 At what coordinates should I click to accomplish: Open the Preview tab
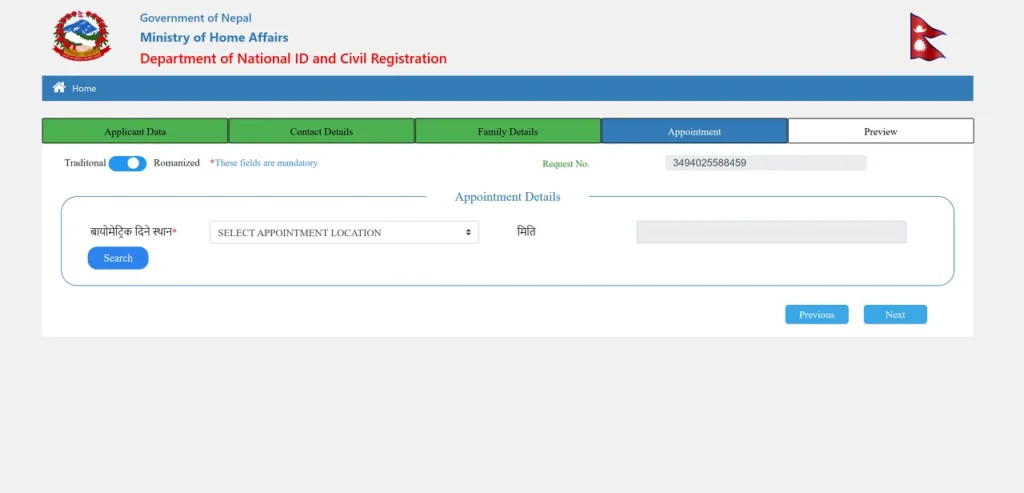pos(881,131)
